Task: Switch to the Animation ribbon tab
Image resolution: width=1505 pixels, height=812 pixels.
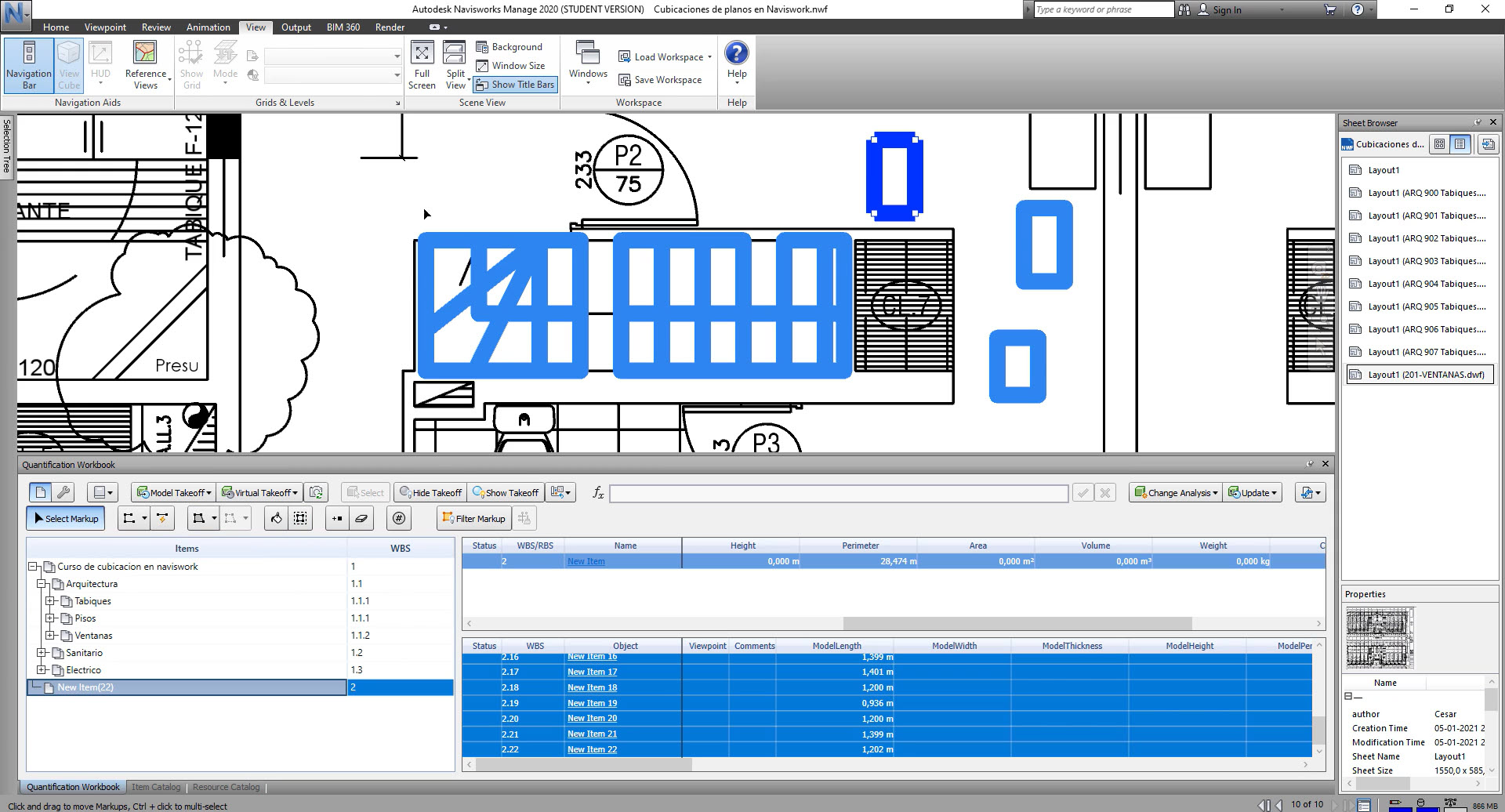Action: (208, 27)
